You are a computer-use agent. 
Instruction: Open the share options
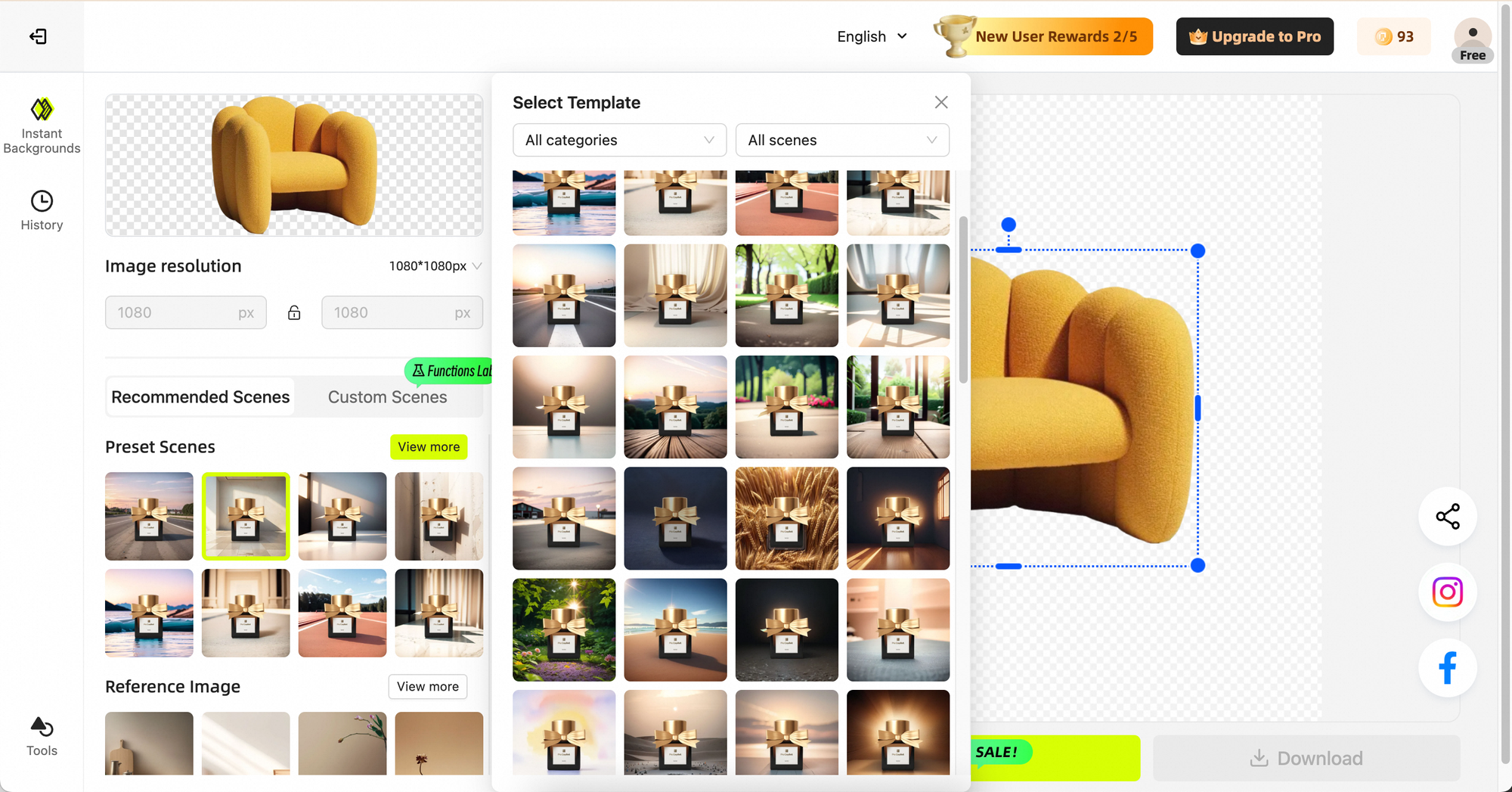(1447, 517)
